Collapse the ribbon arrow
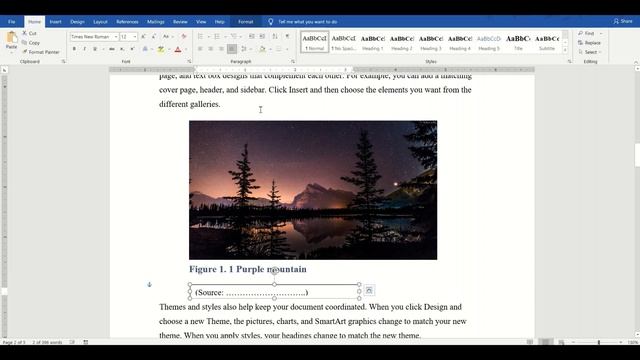 click(636, 62)
